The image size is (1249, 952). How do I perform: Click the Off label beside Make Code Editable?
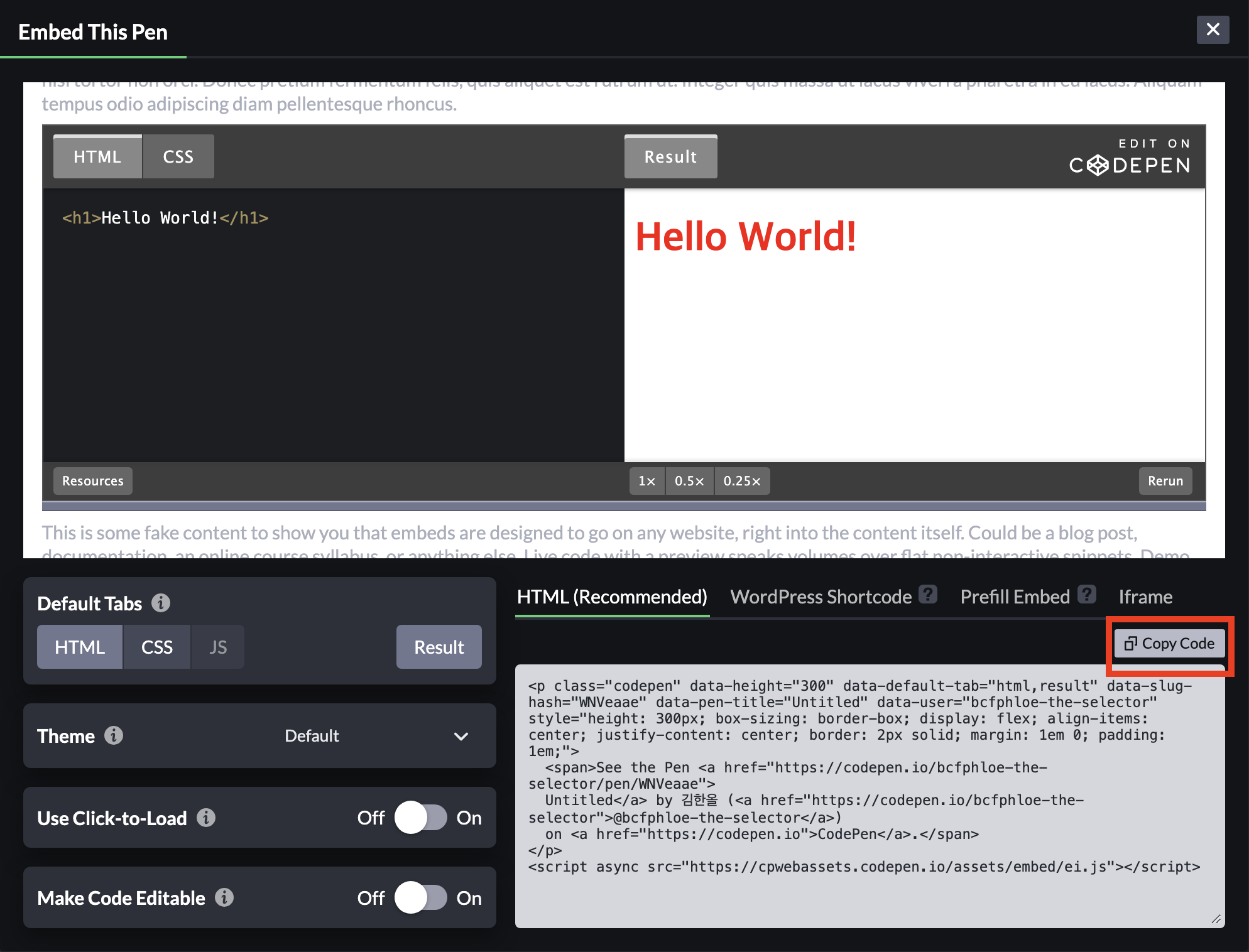pyautogui.click(x=371, y=898)
